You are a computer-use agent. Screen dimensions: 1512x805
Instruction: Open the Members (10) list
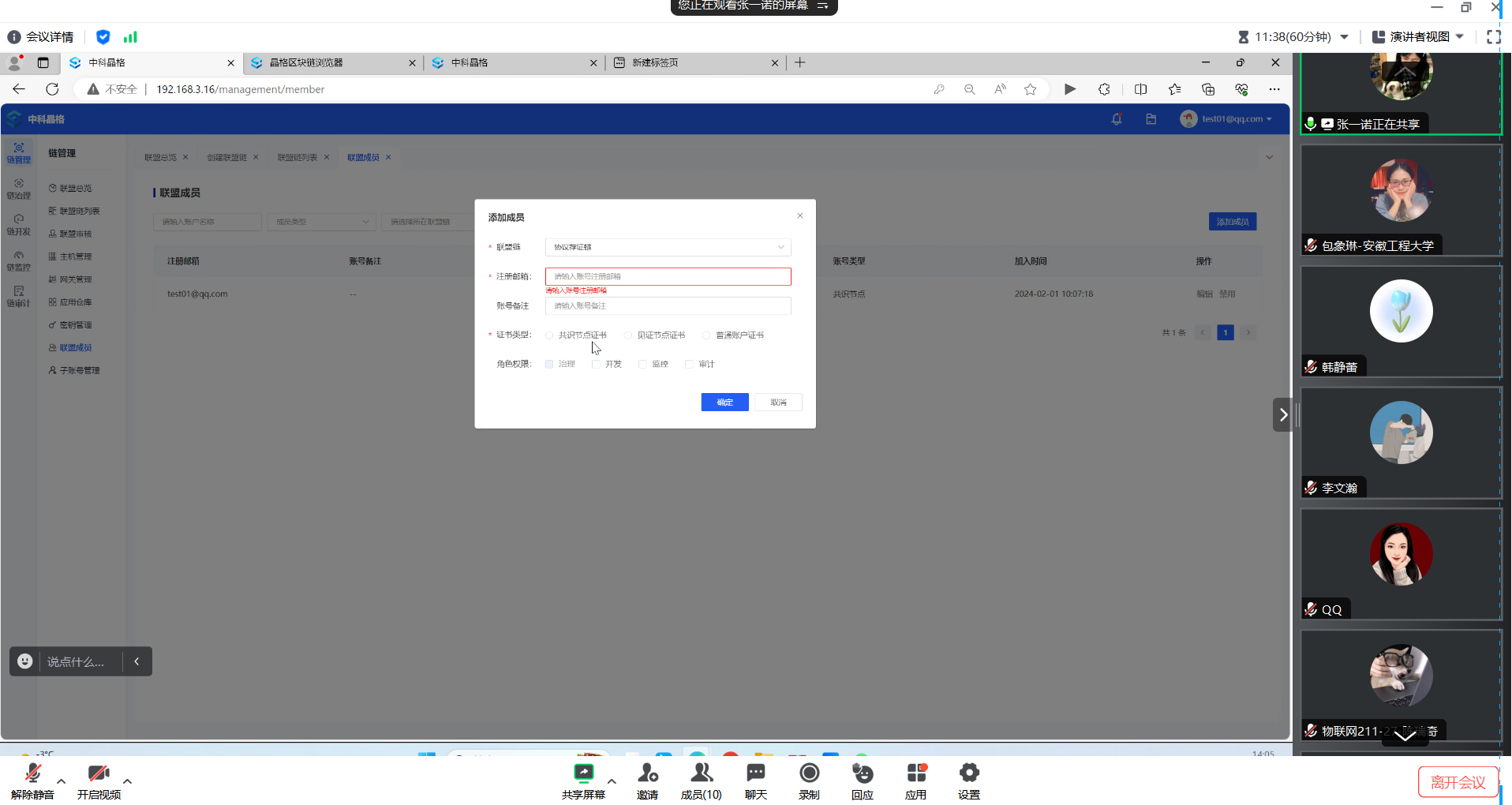point(701,774)
